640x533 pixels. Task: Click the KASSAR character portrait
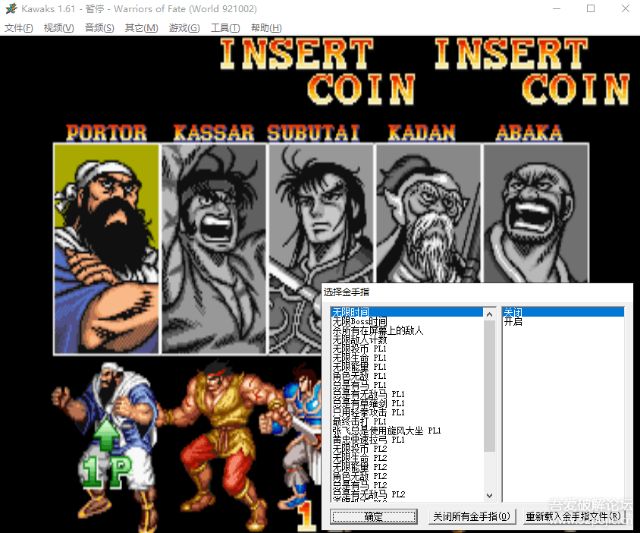click(214, 249)
